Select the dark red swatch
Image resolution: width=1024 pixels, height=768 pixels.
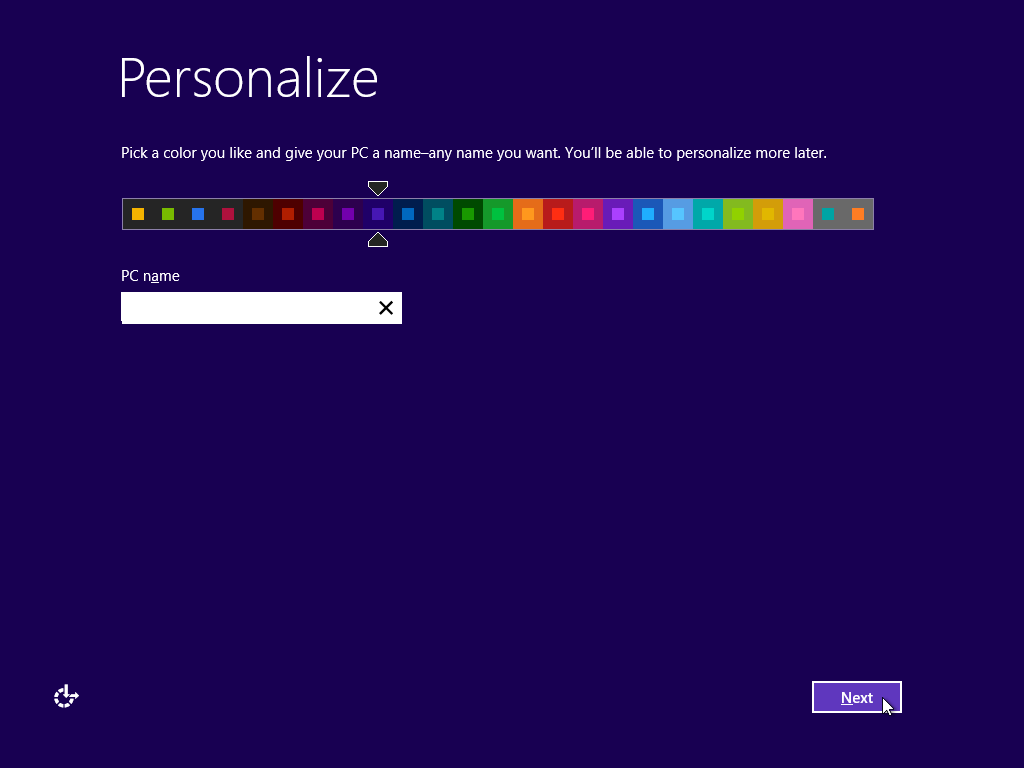288,213
